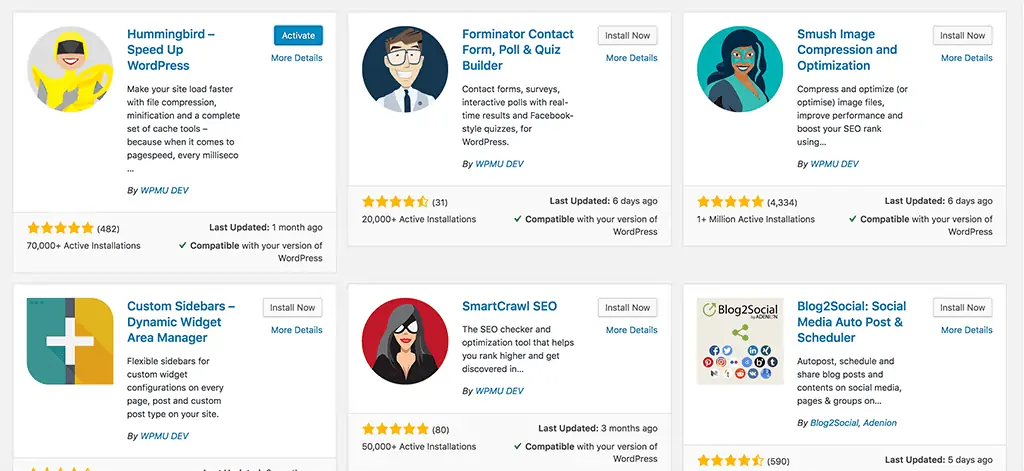Image resolution: width=1024 pixels, height=471 pixels.
Task: Click the Adenion author link
Action: [x=879, y=423]
